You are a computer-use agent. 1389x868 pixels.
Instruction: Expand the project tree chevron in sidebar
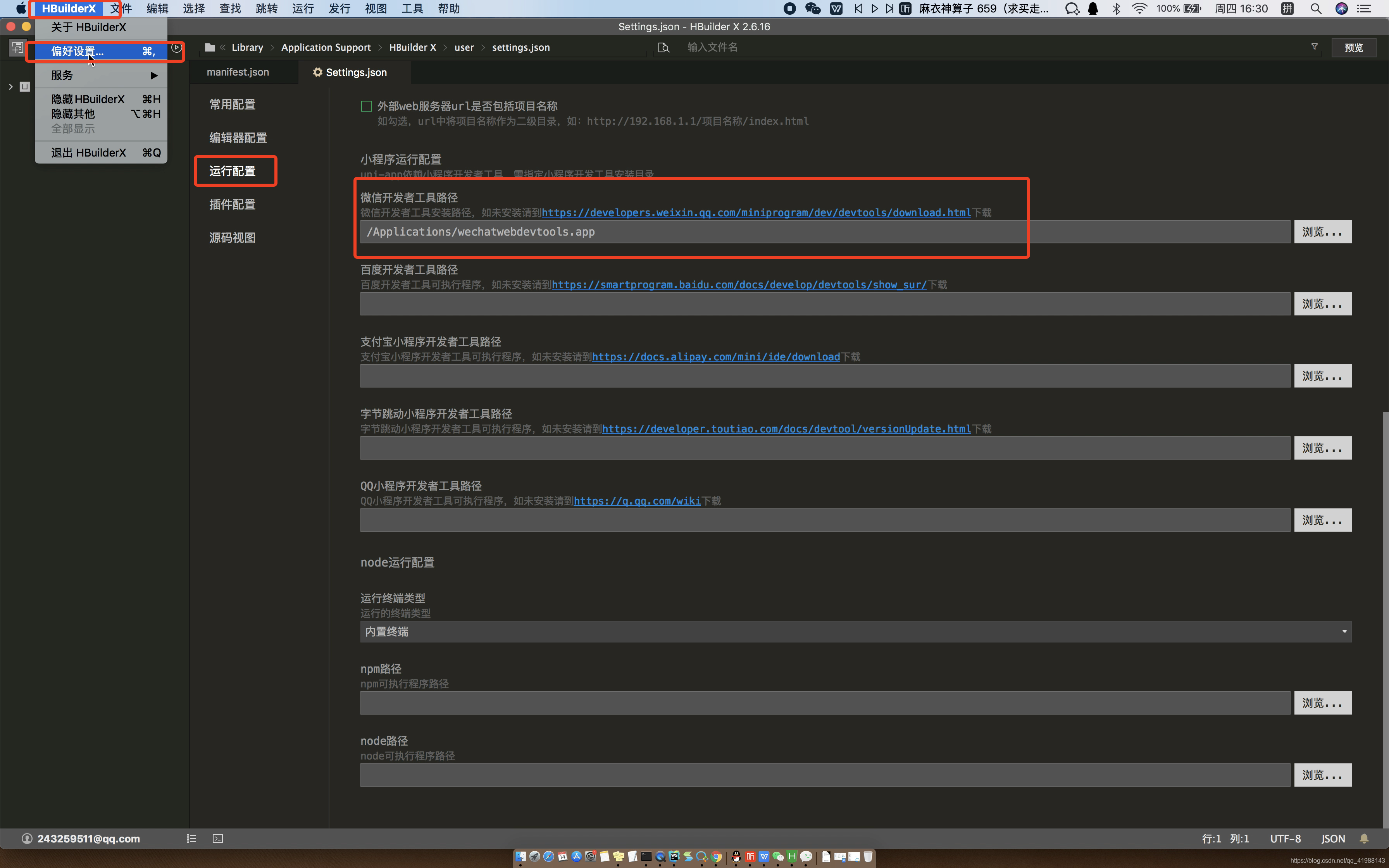10,87
